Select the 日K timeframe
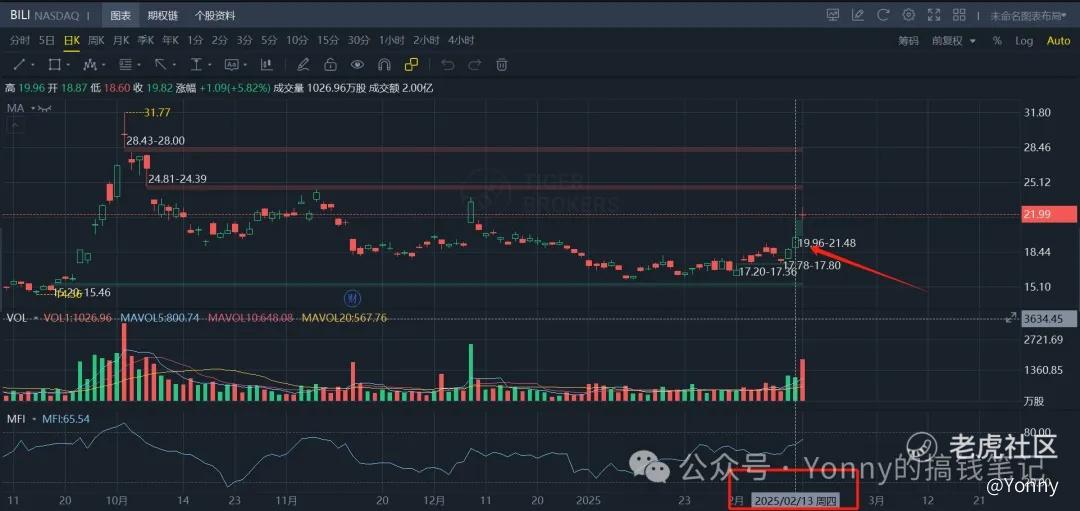This screenshot has height=511, width=1080. click(x=71, y=41)
